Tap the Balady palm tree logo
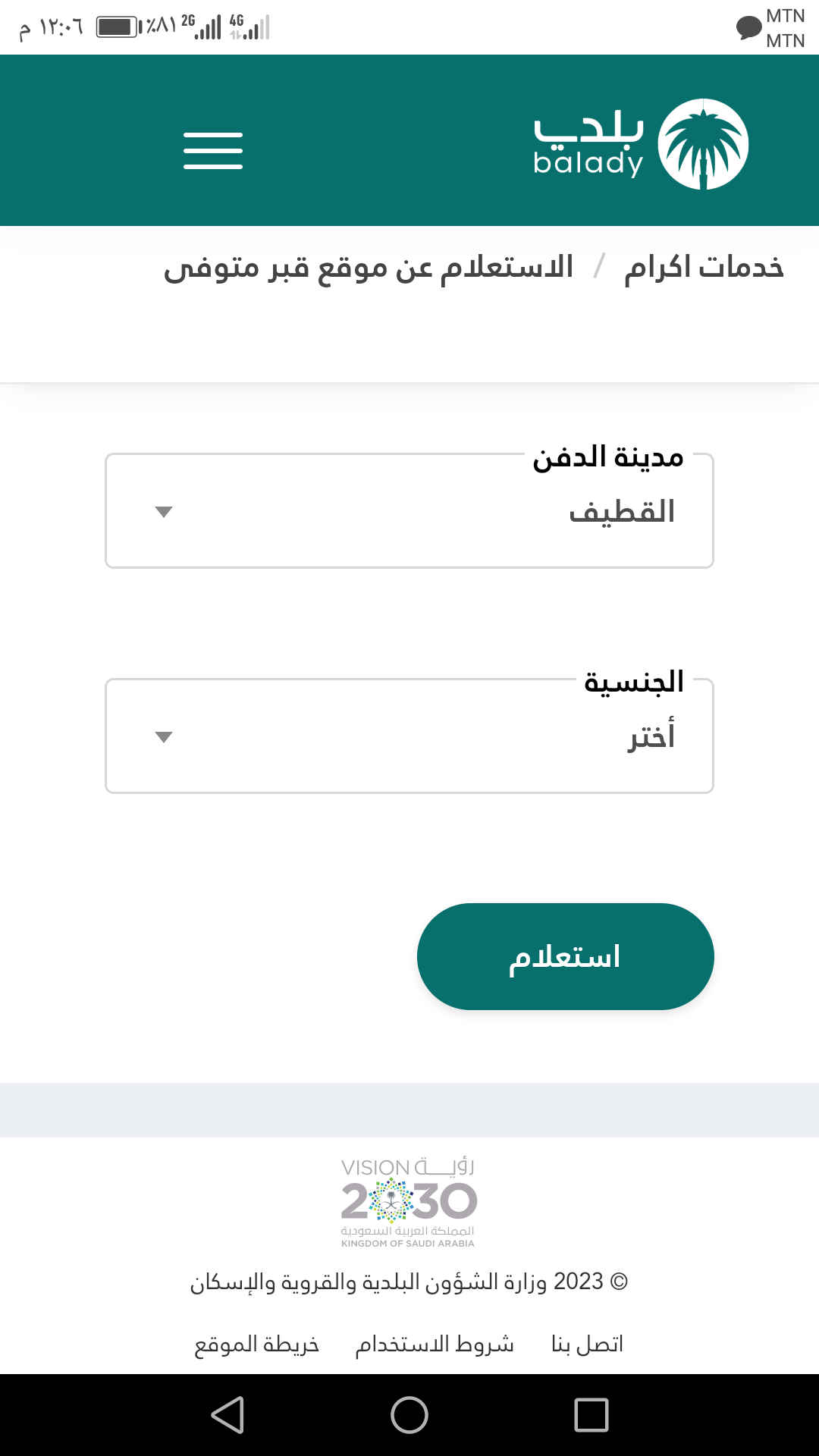 tap(703, 143)
